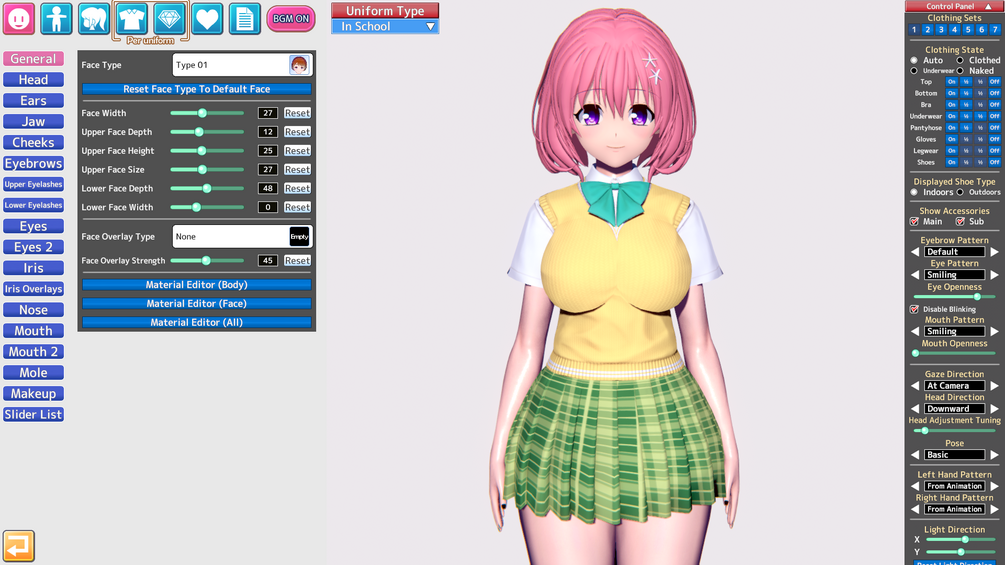Reset the Face Width value

click(x=297, y=113)
